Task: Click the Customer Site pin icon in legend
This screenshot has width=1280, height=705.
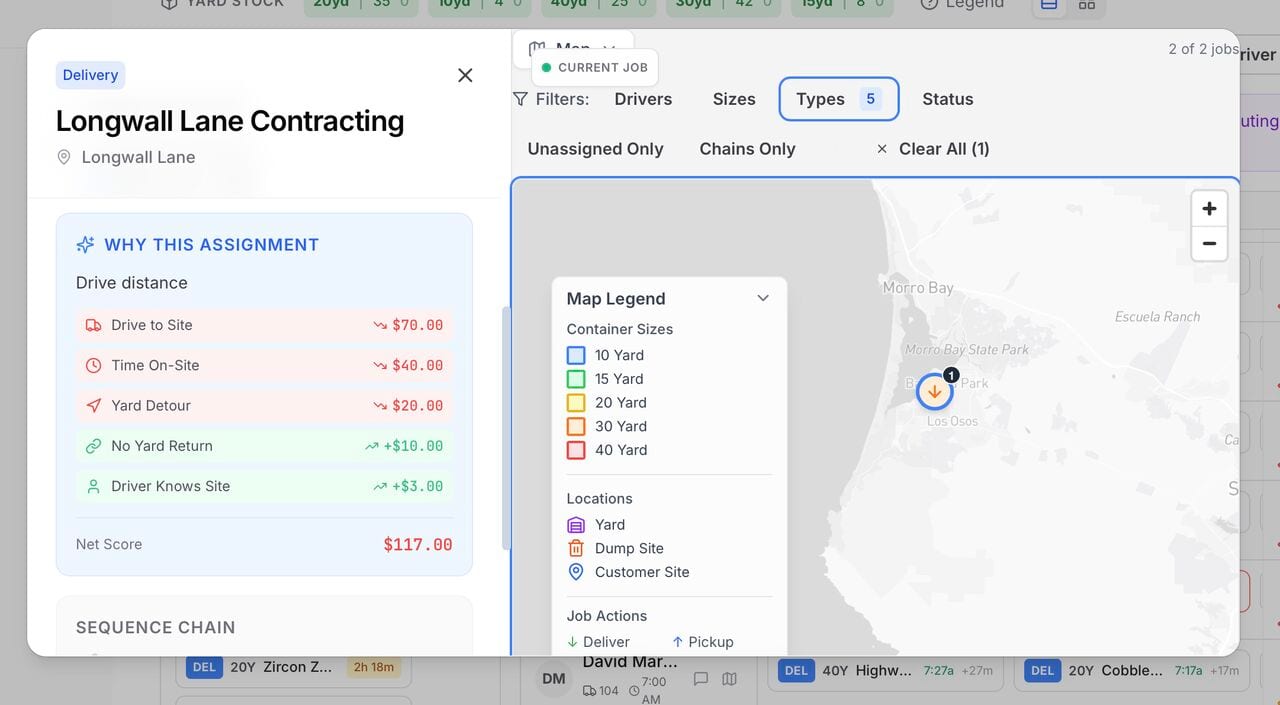Action: click(576, 572)
